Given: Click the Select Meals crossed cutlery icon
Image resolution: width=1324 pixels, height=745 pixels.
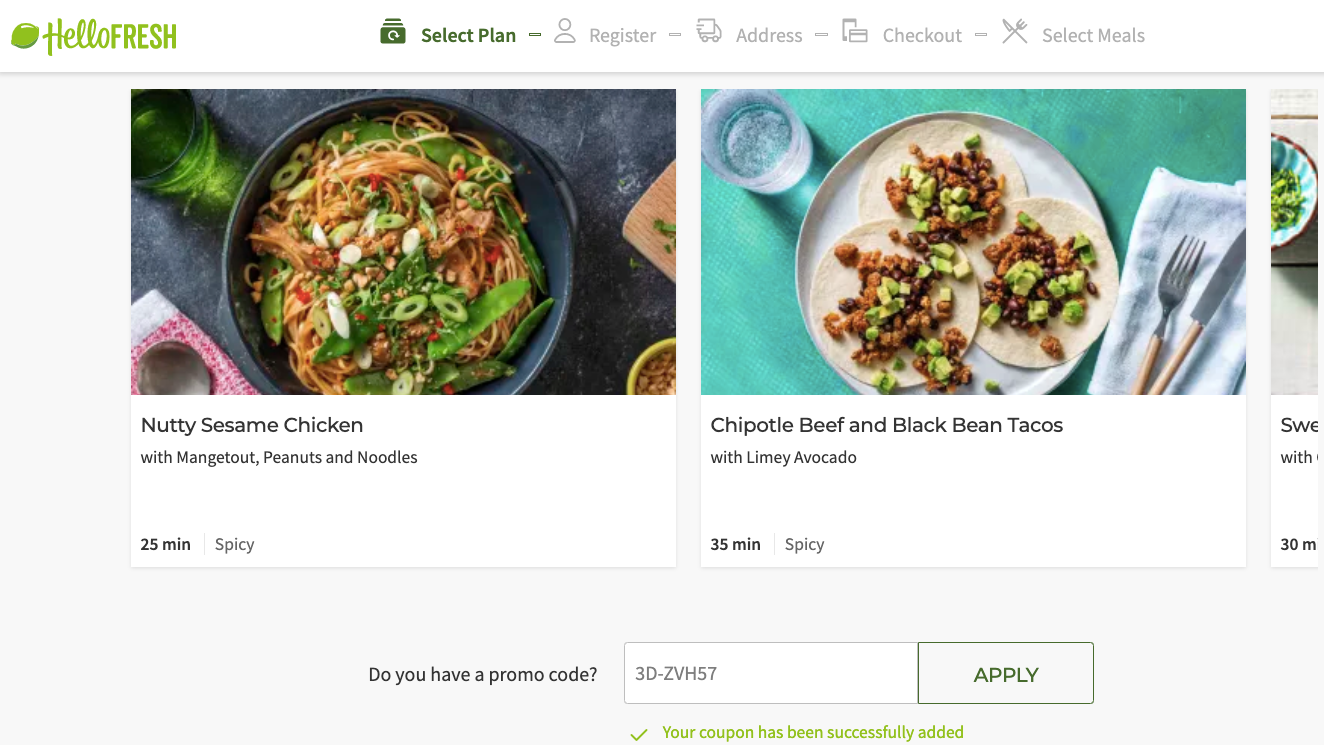Looking at the screenshot, I should click(1014, 31).
